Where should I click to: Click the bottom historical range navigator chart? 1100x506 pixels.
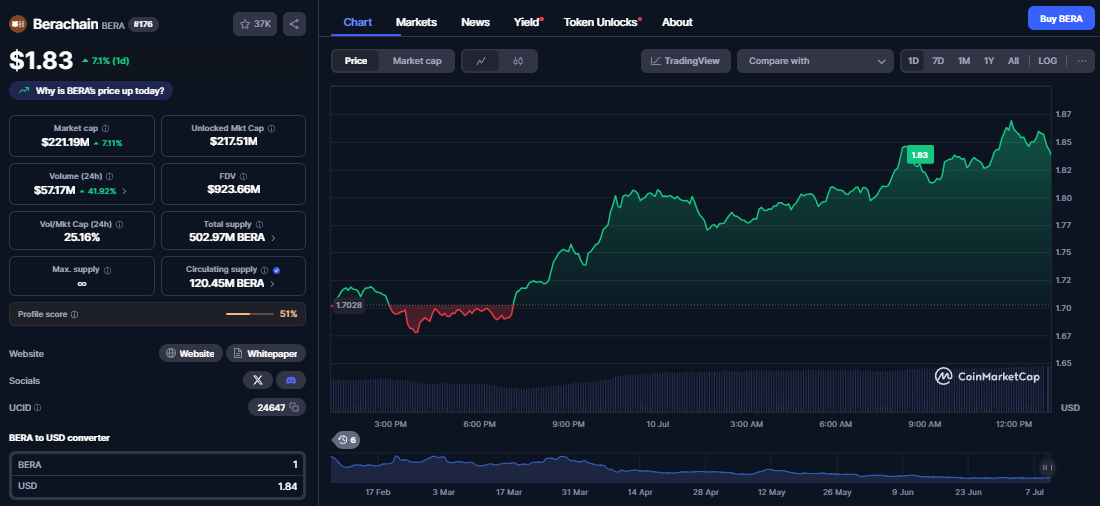[692, 469]
